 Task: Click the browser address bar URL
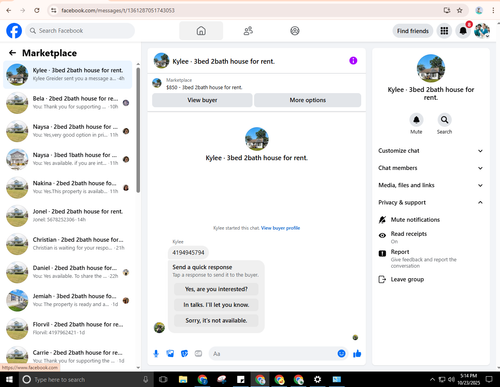click(x=118, y=10)
